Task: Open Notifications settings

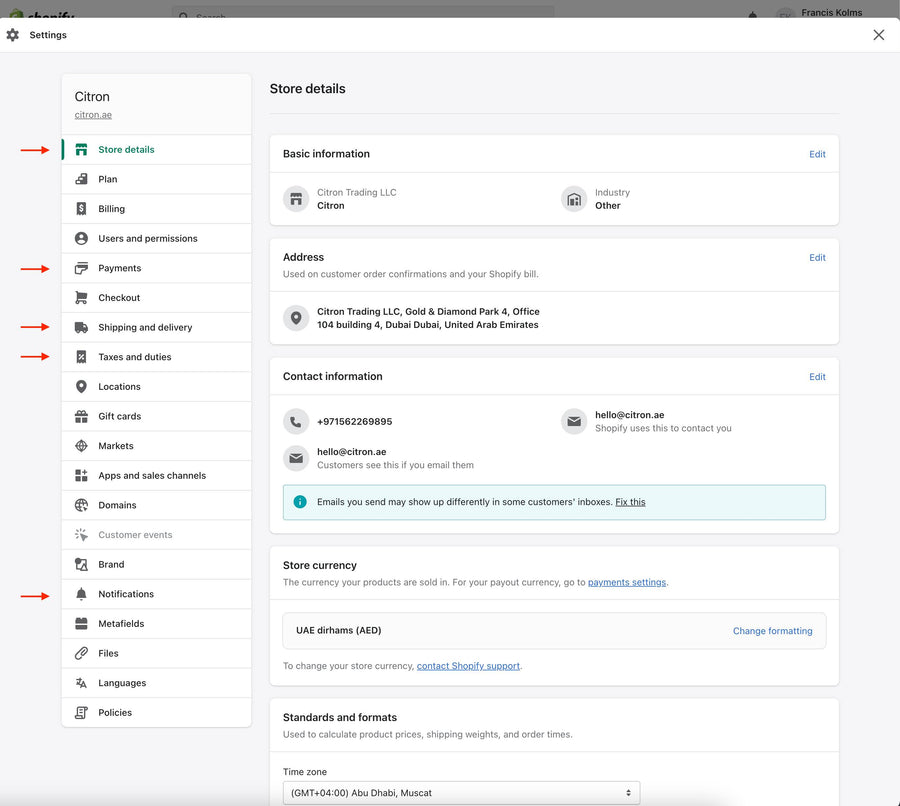Action: 157,594
